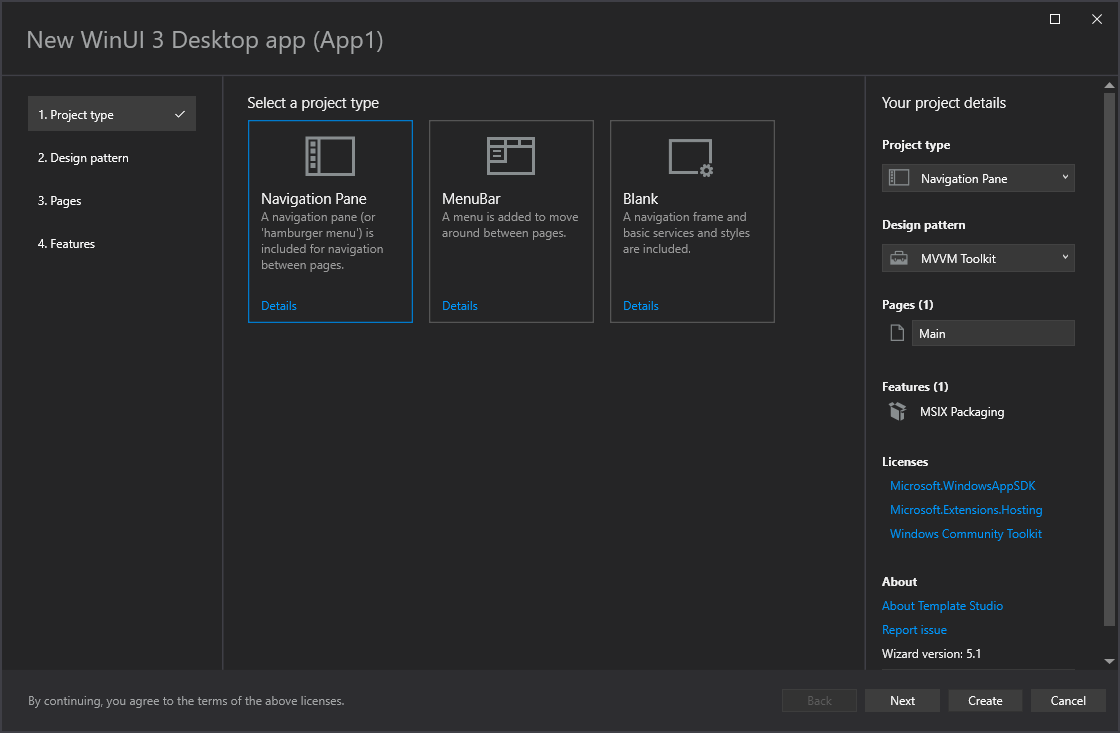Viewport: 1120px width, 733px height.
Task: Click the Navigation Pane card's hamburger menu icon
Action: (x=330, y=155)
